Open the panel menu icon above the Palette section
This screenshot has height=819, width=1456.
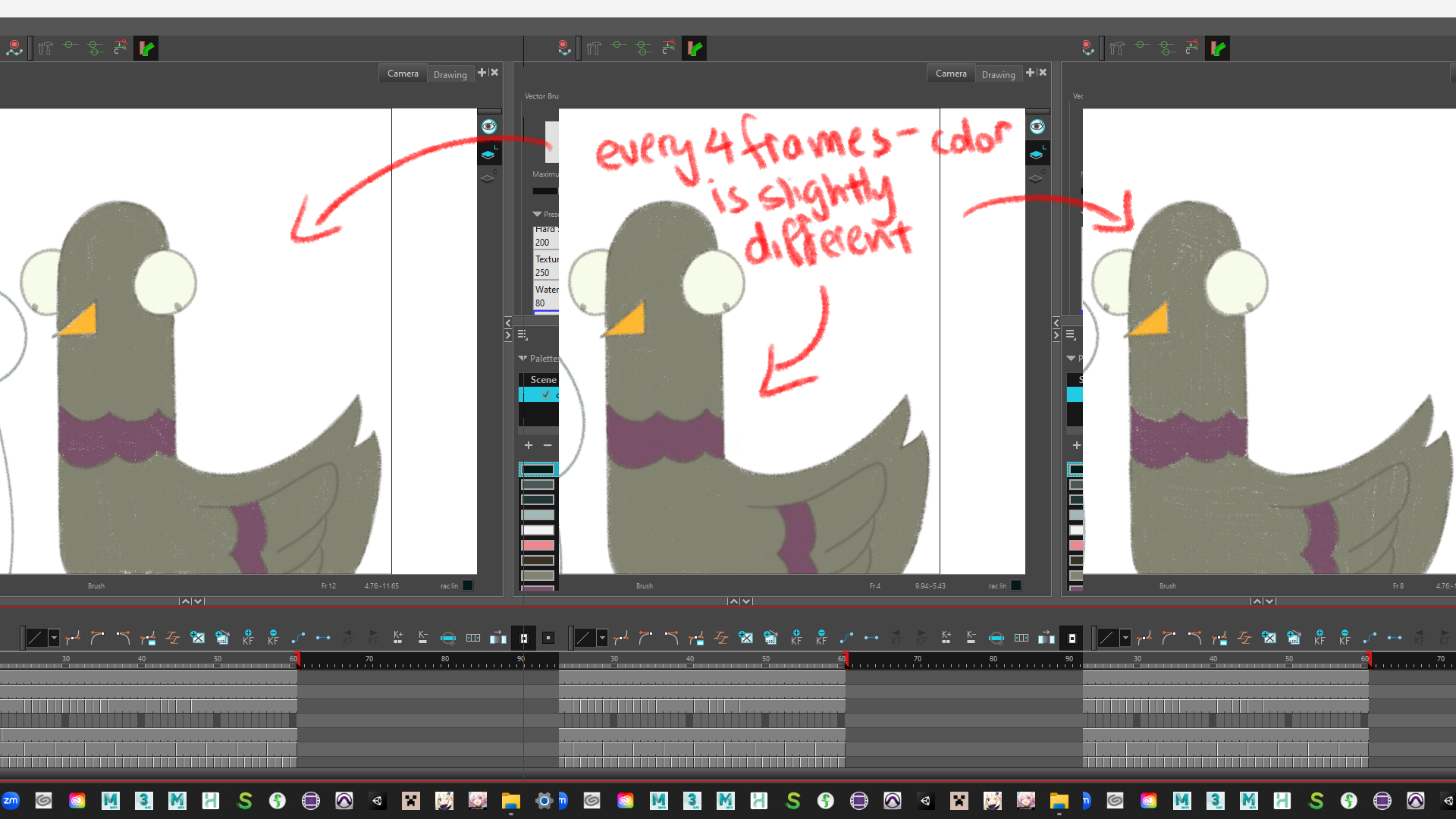tap(522, 334)
